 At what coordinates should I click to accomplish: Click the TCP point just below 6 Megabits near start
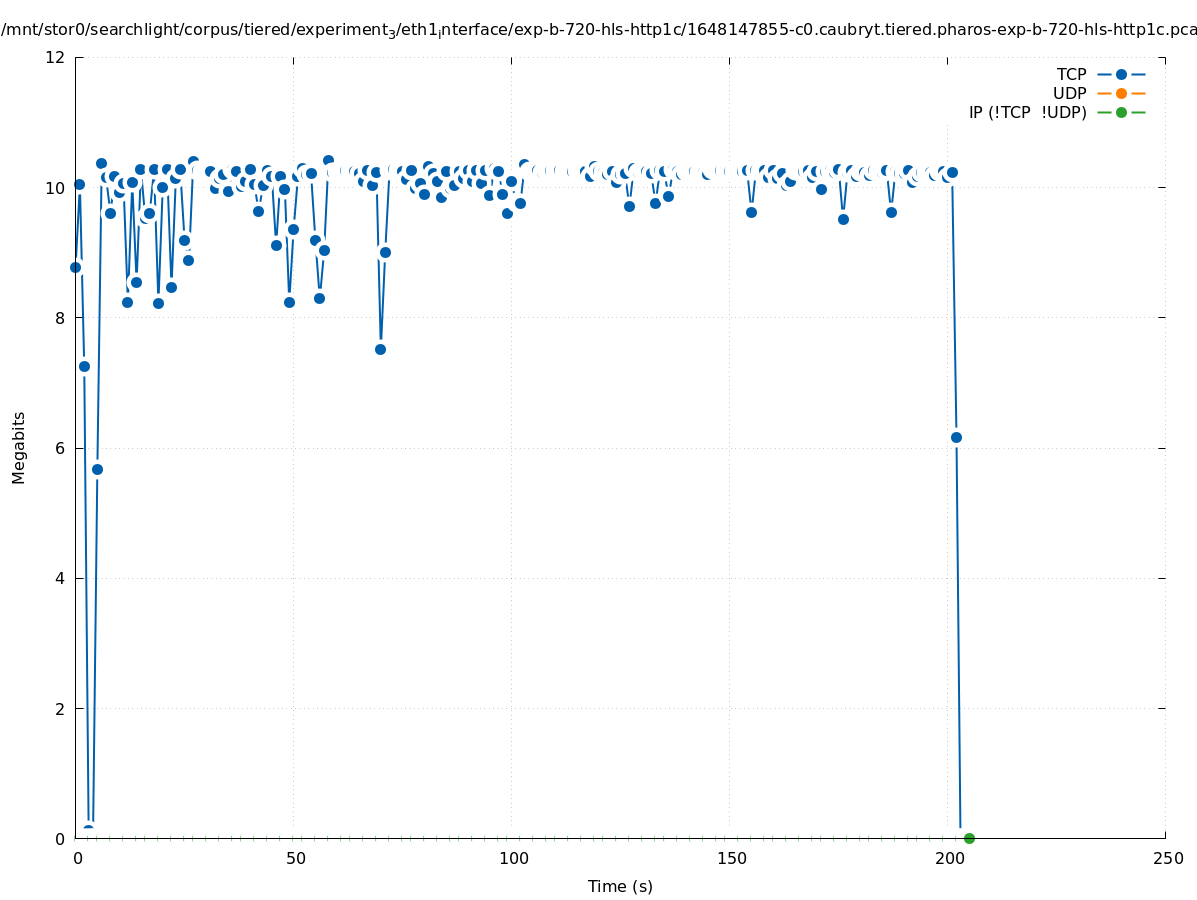[x=97, y=469]
